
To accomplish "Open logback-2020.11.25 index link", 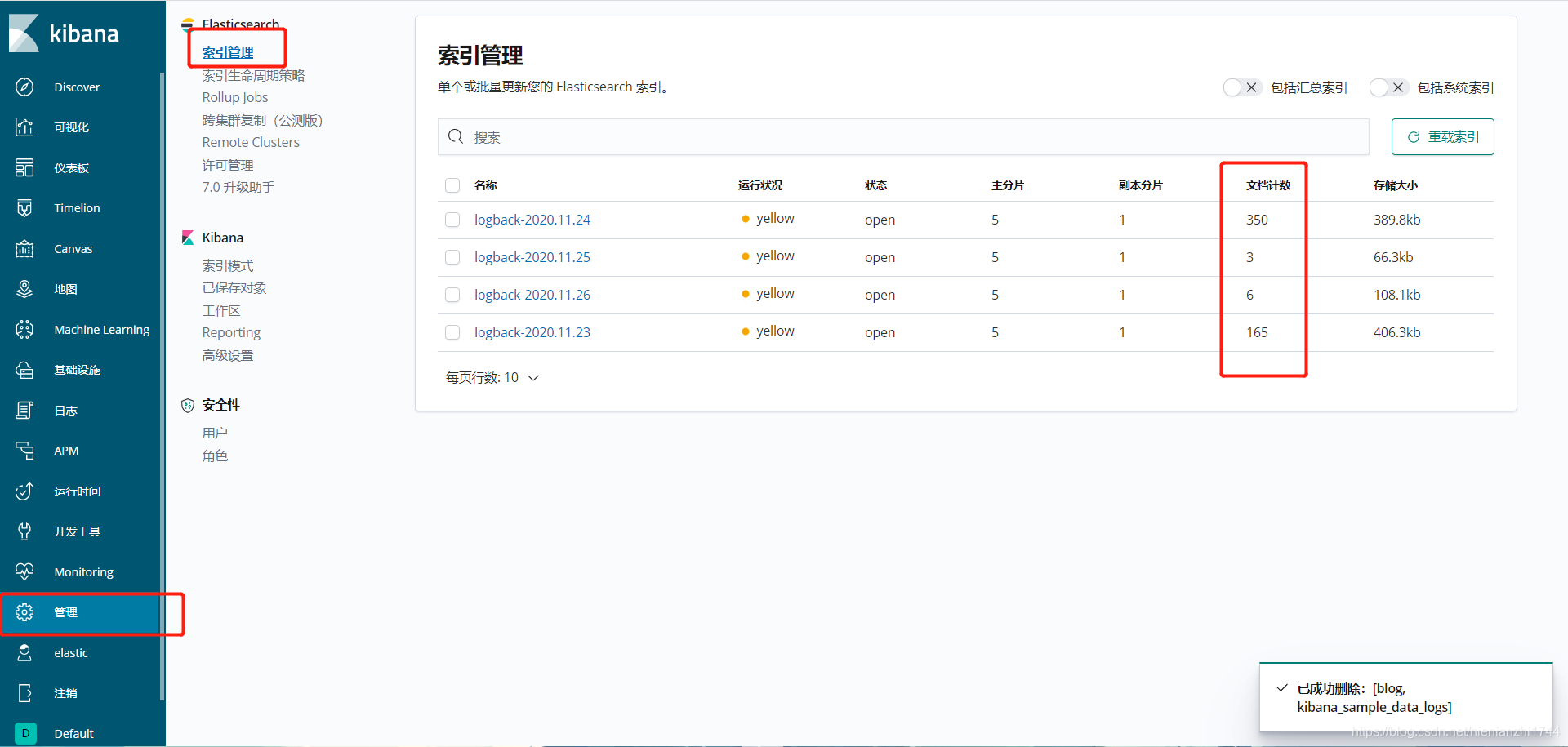I will pyautogui.click(x=532, y=257).
